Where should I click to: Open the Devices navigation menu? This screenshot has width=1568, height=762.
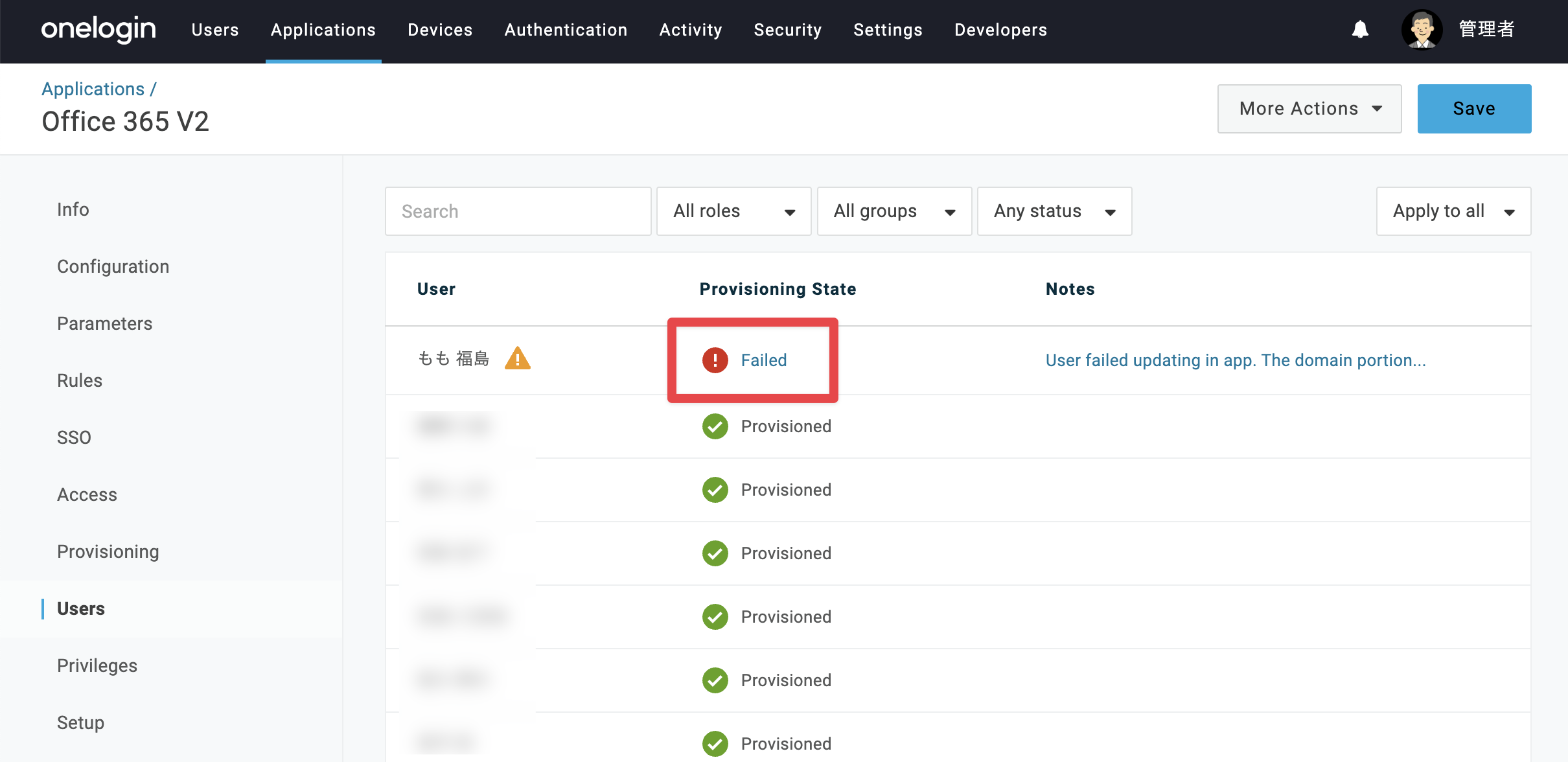tap(440, 30)
